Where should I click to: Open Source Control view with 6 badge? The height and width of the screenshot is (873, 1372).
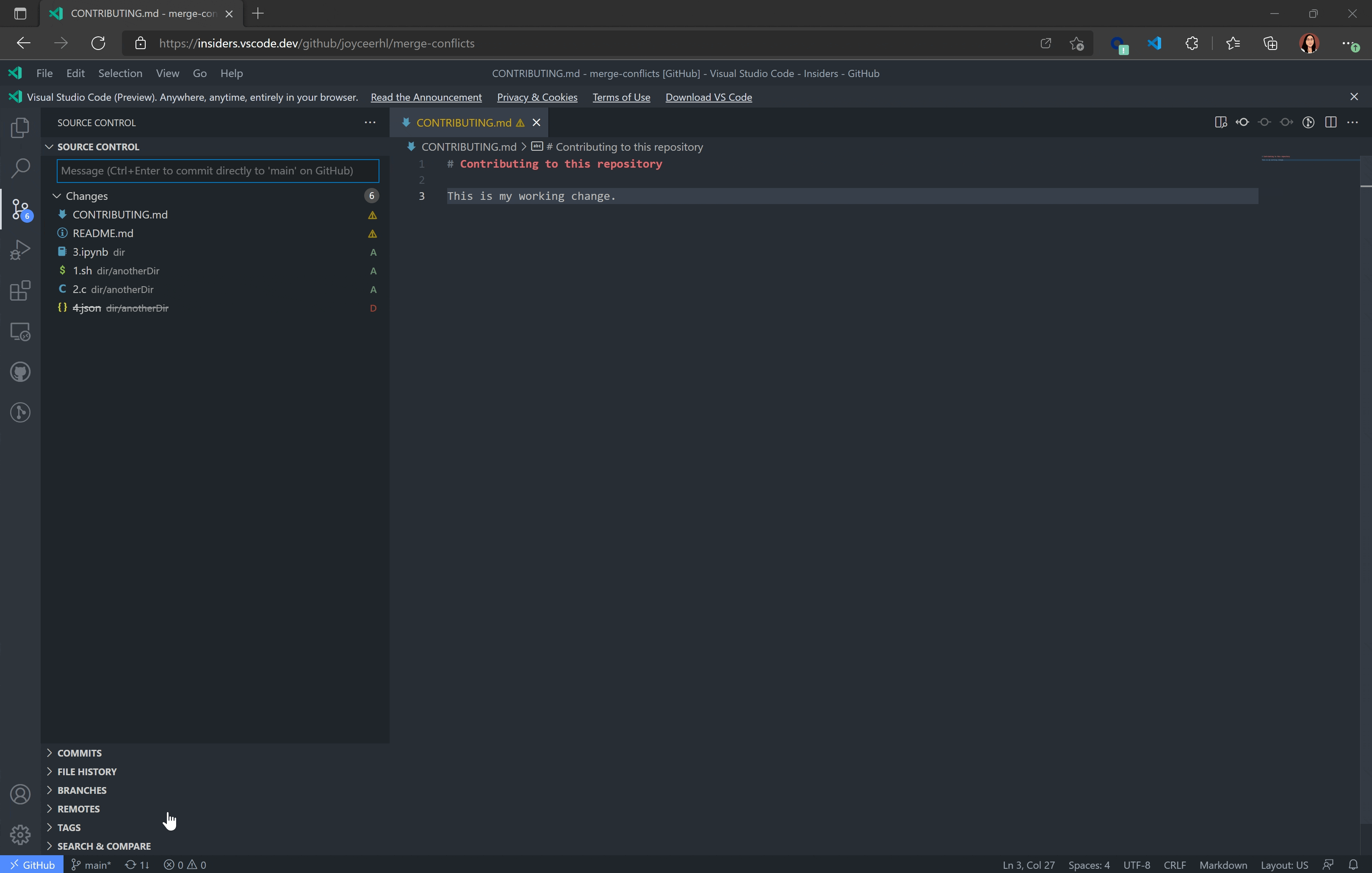click(21, 209)
